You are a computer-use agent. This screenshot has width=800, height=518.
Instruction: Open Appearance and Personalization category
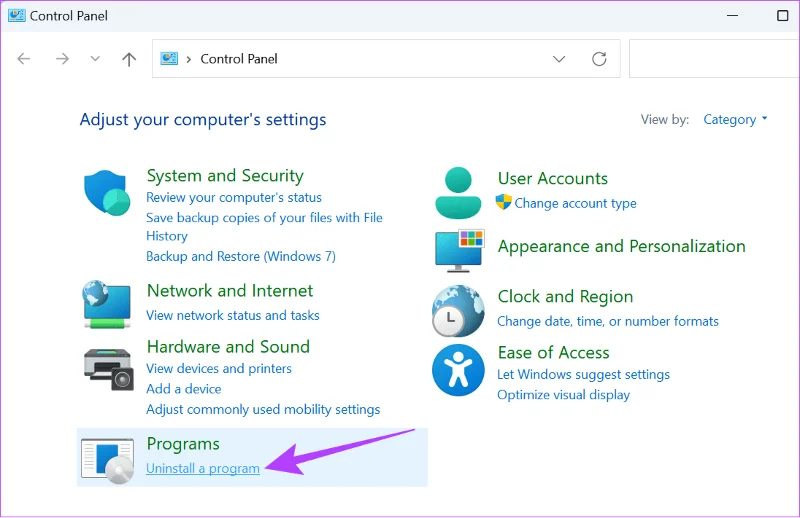click(x=621, y=246)
